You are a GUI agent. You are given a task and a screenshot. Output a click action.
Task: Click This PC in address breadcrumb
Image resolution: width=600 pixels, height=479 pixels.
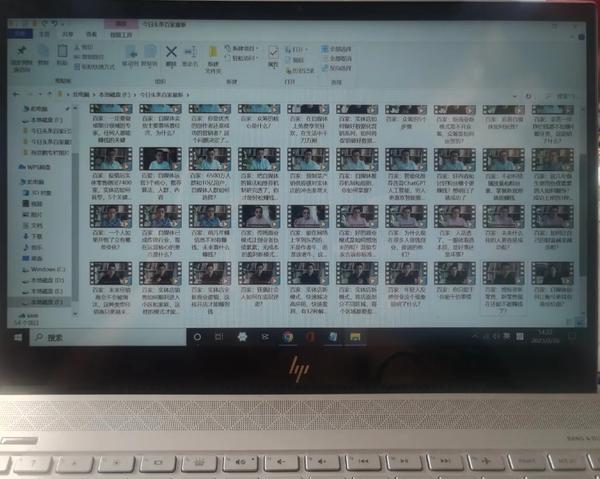[x=81, y=94]
